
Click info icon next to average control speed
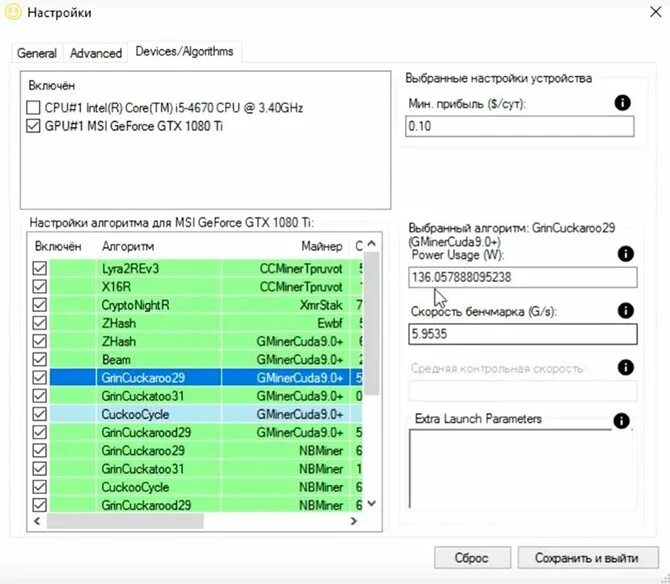[626, 367]
